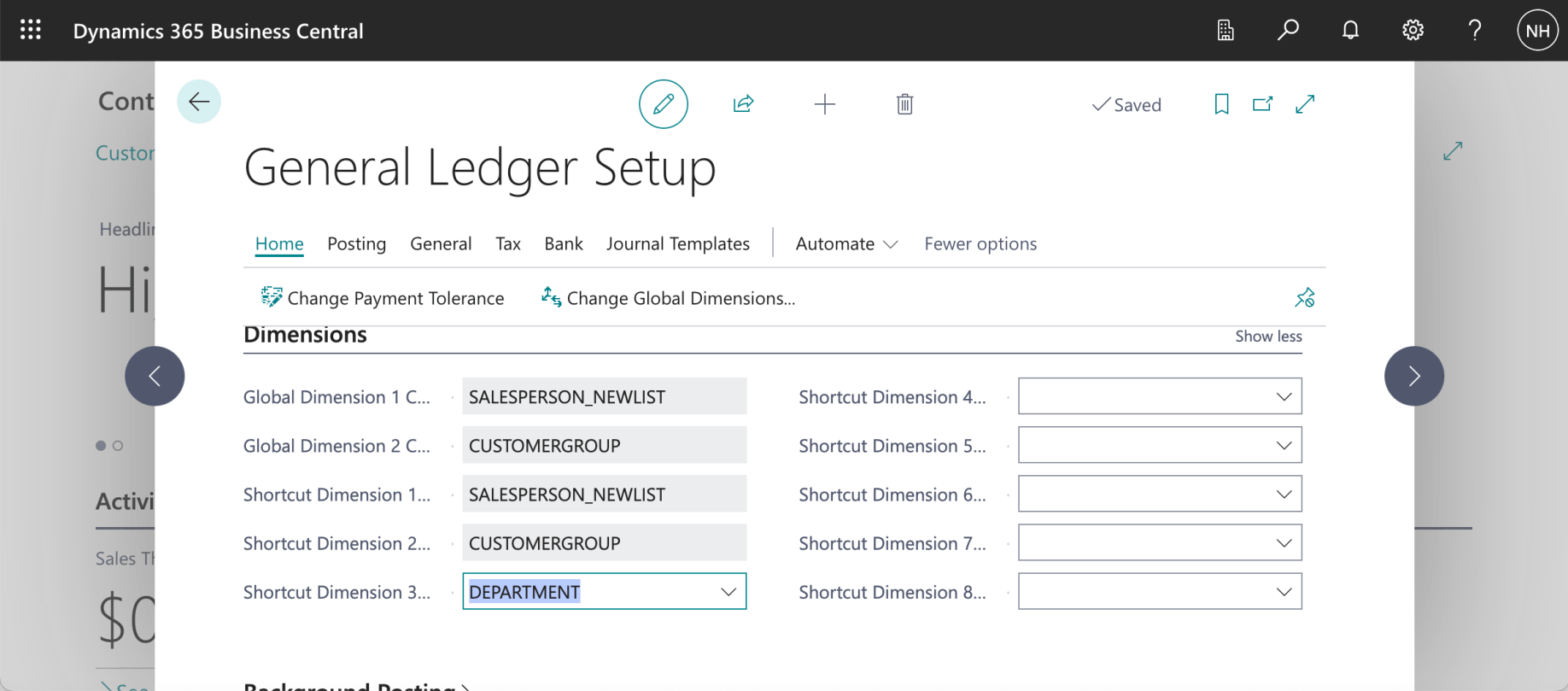Open the settings gear icon
The height and width of the screenshot is (691, 1568).
[x=1413, y=31]
